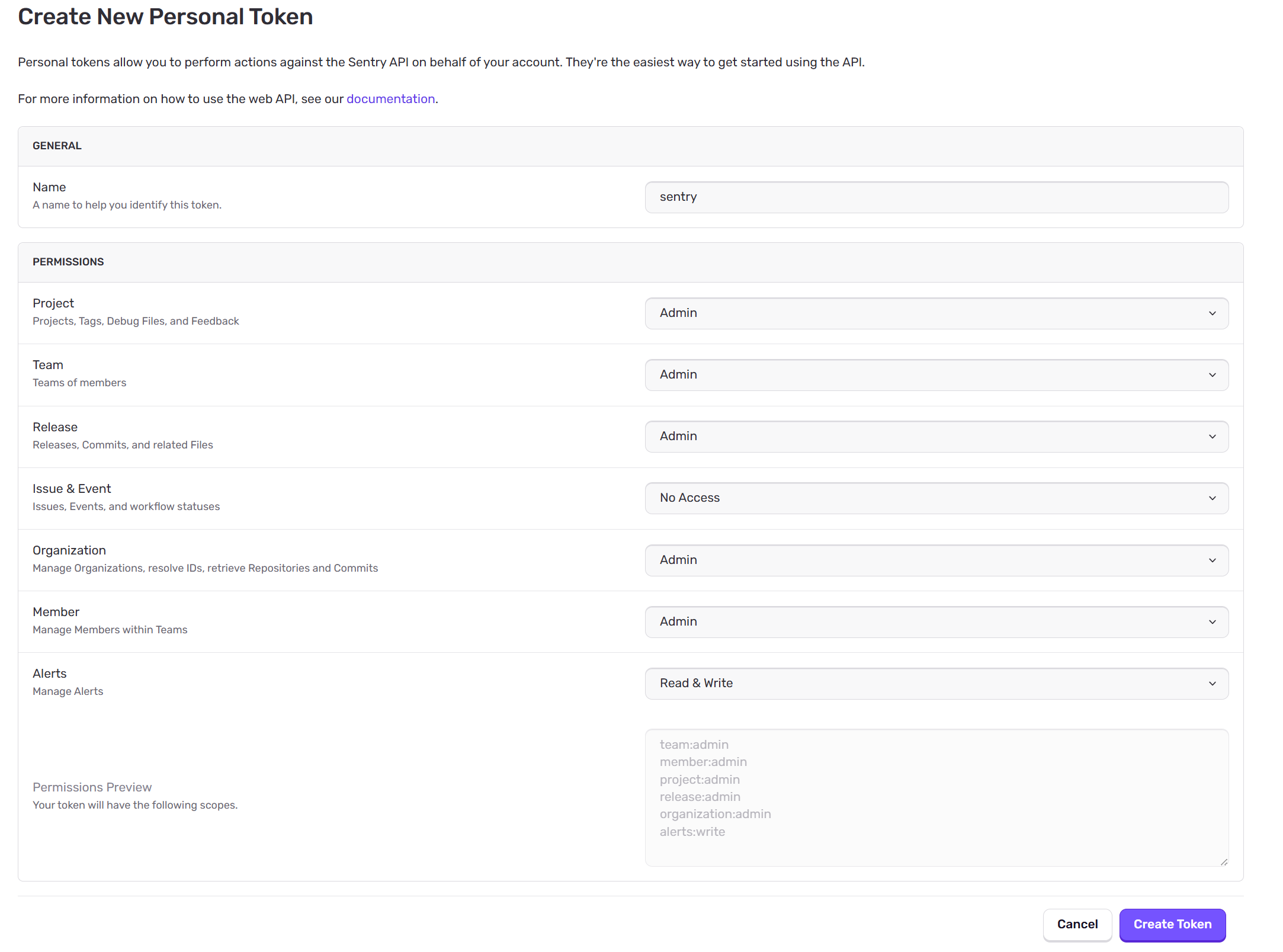Expand the Team permission dropdown
Screen dimensions: 1283x952
[x=936, y=375]
